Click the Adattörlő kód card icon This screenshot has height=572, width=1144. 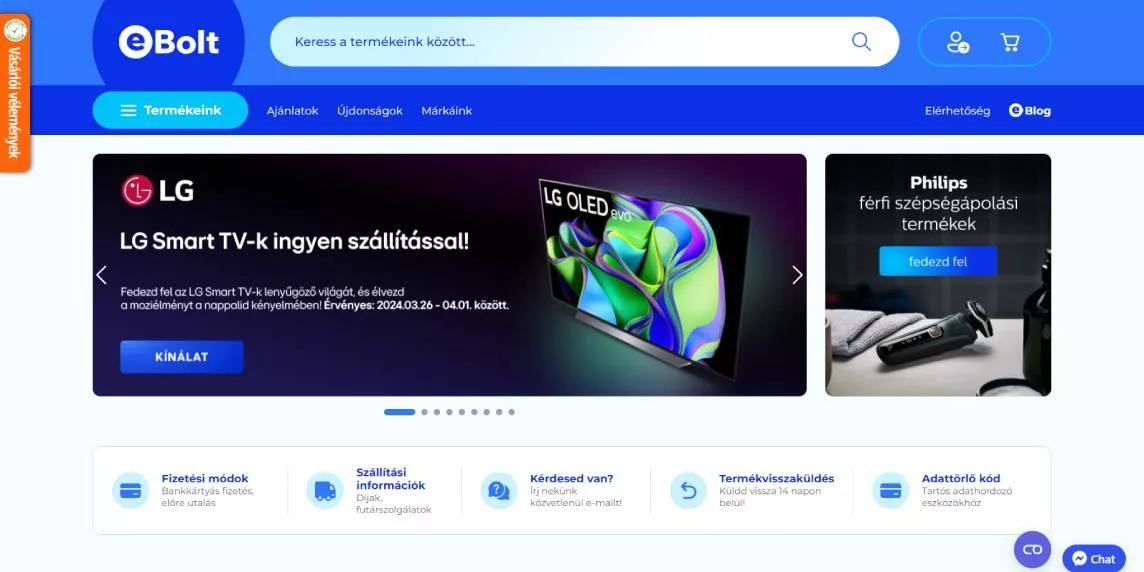890,490
